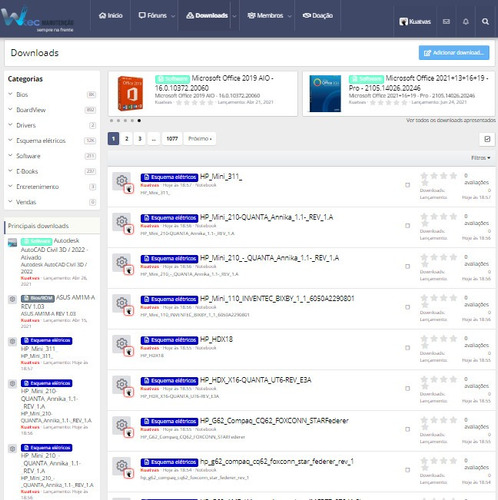Viewport: 498px width, 500px height.
Task: Expand the E-Books category chevron
Action: coord(10,171)
